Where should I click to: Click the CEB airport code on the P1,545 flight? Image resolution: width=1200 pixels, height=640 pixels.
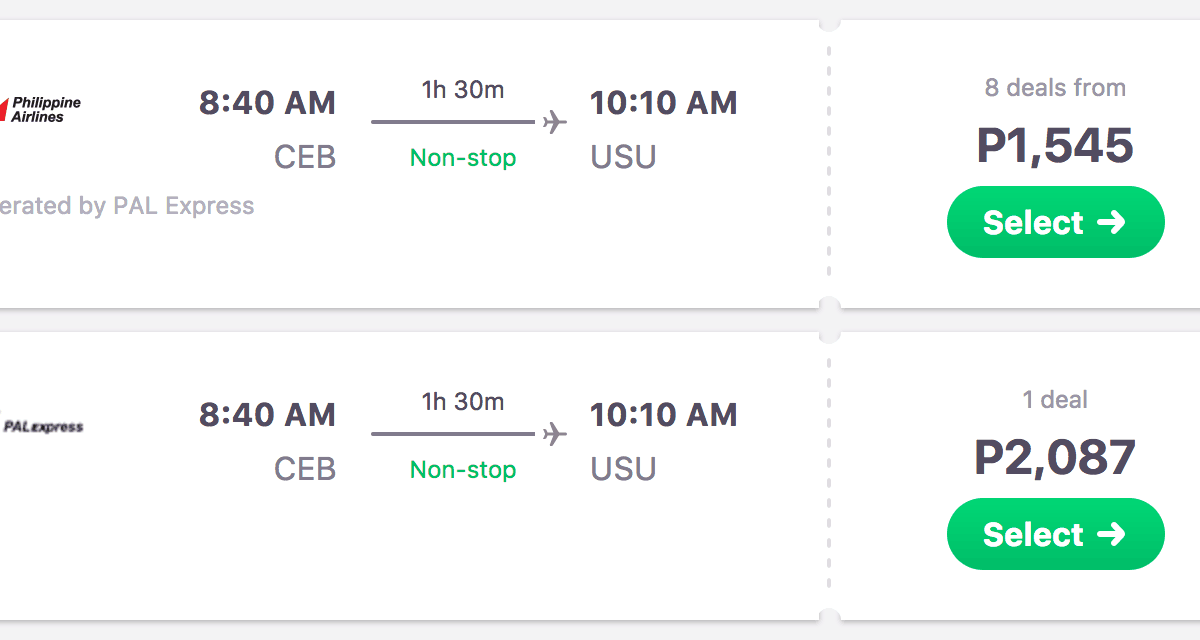pos(305,158)
